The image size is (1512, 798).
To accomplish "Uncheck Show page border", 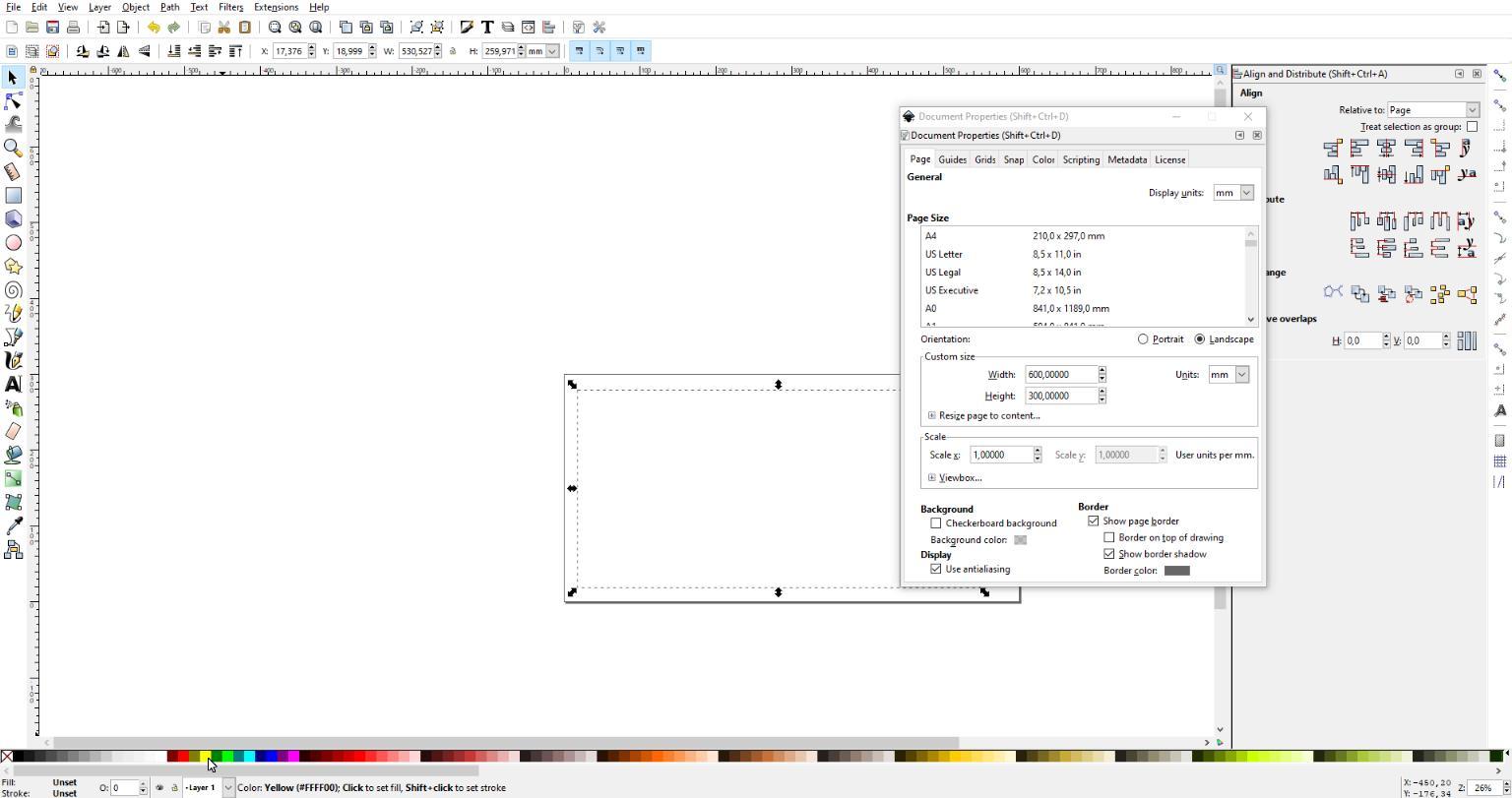I will click(x=1094, y=522).
